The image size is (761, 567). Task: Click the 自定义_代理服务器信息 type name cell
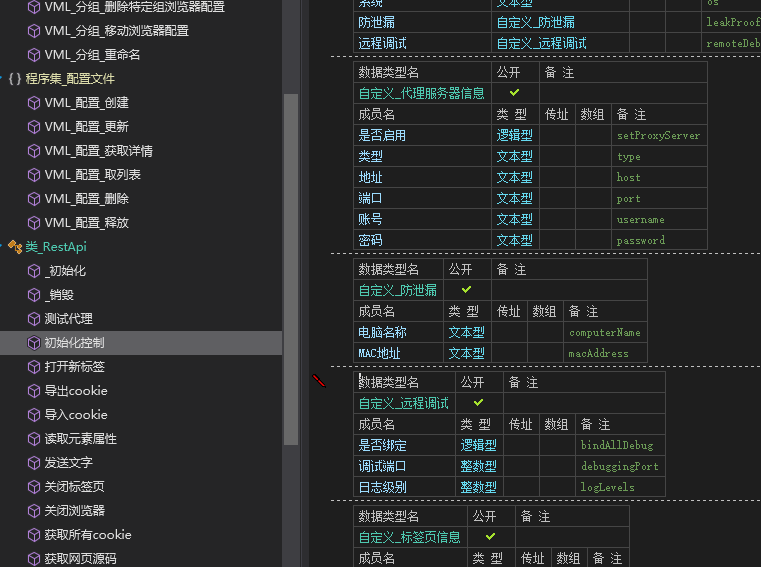coord(422,93)
